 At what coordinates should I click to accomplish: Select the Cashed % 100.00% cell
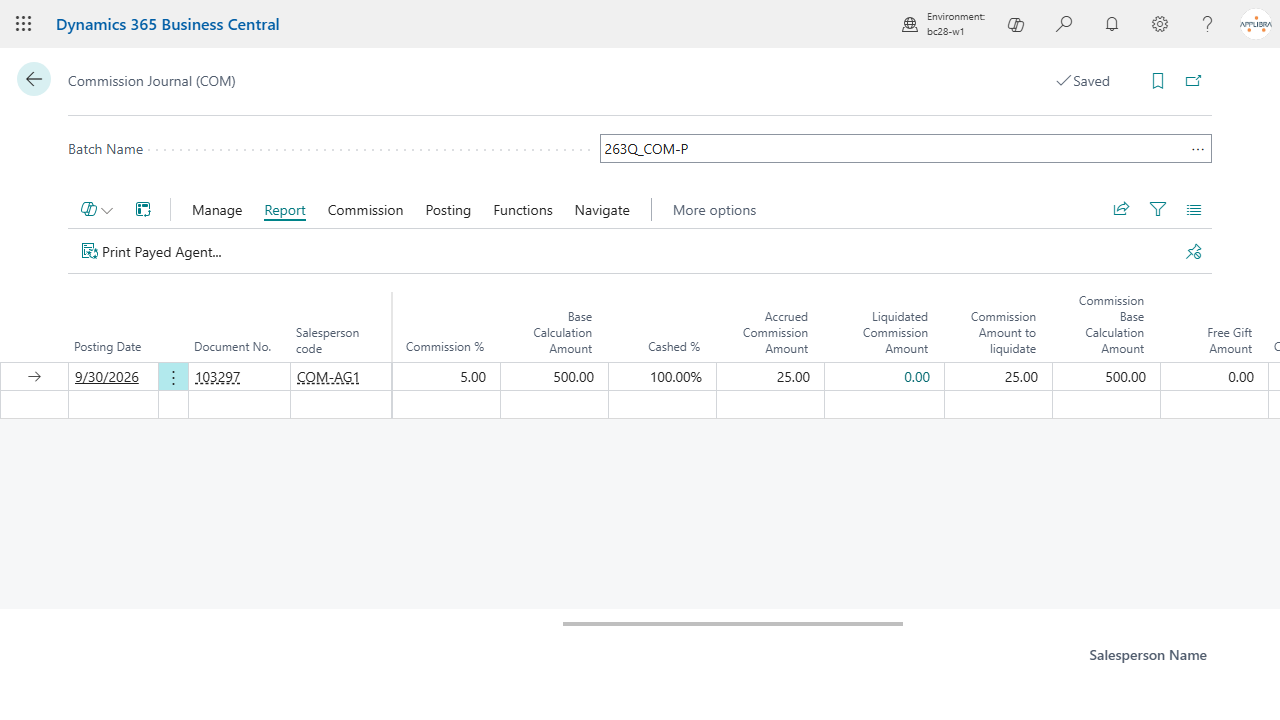[x=662, y=377]
